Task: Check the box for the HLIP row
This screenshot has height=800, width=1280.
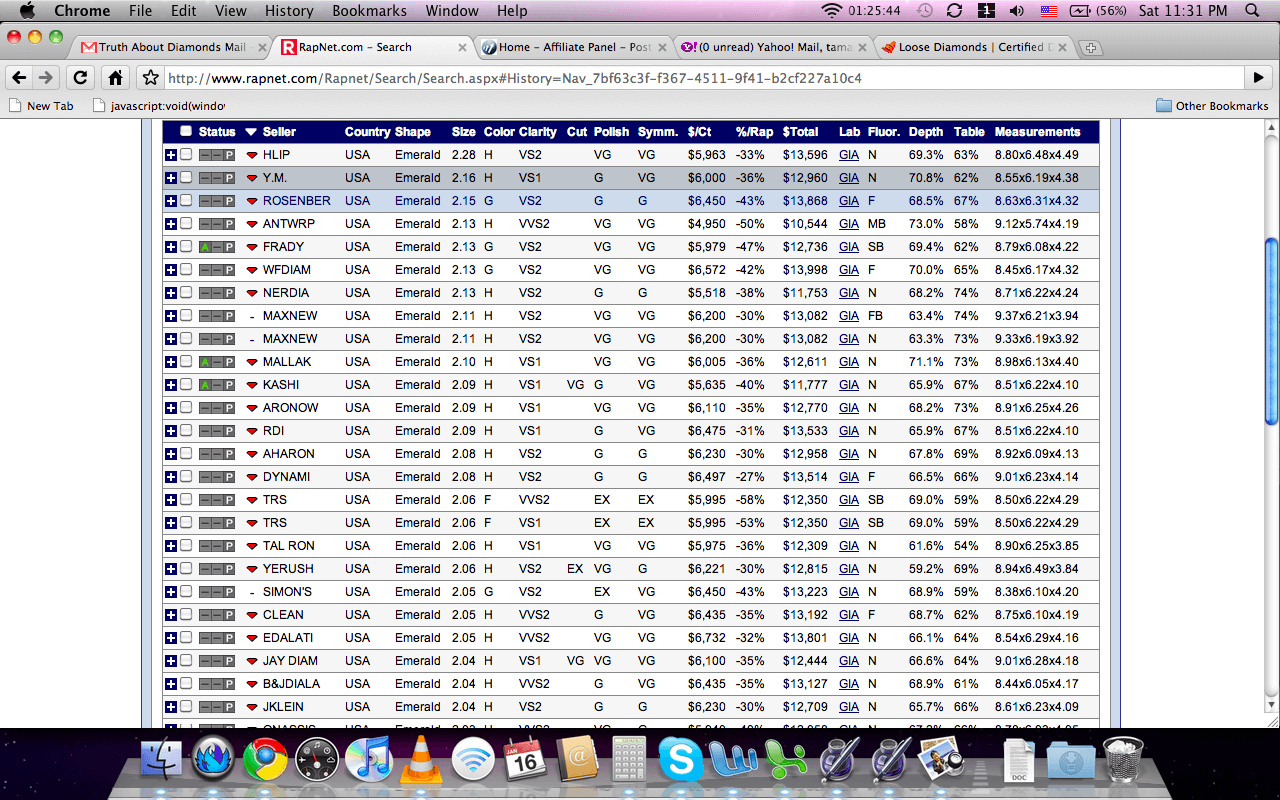Action: (186, 155)
